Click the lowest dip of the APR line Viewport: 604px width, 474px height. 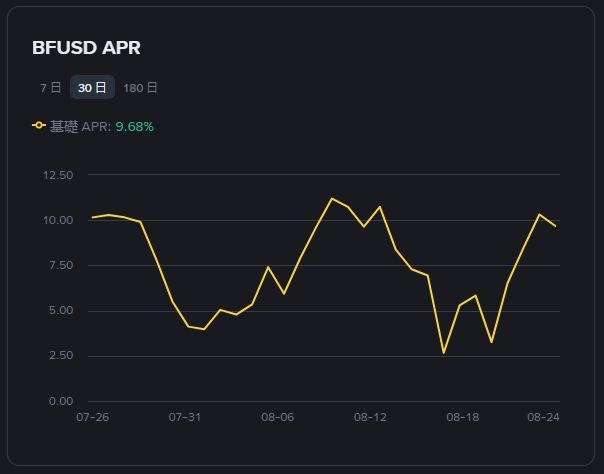click(443, 353)
